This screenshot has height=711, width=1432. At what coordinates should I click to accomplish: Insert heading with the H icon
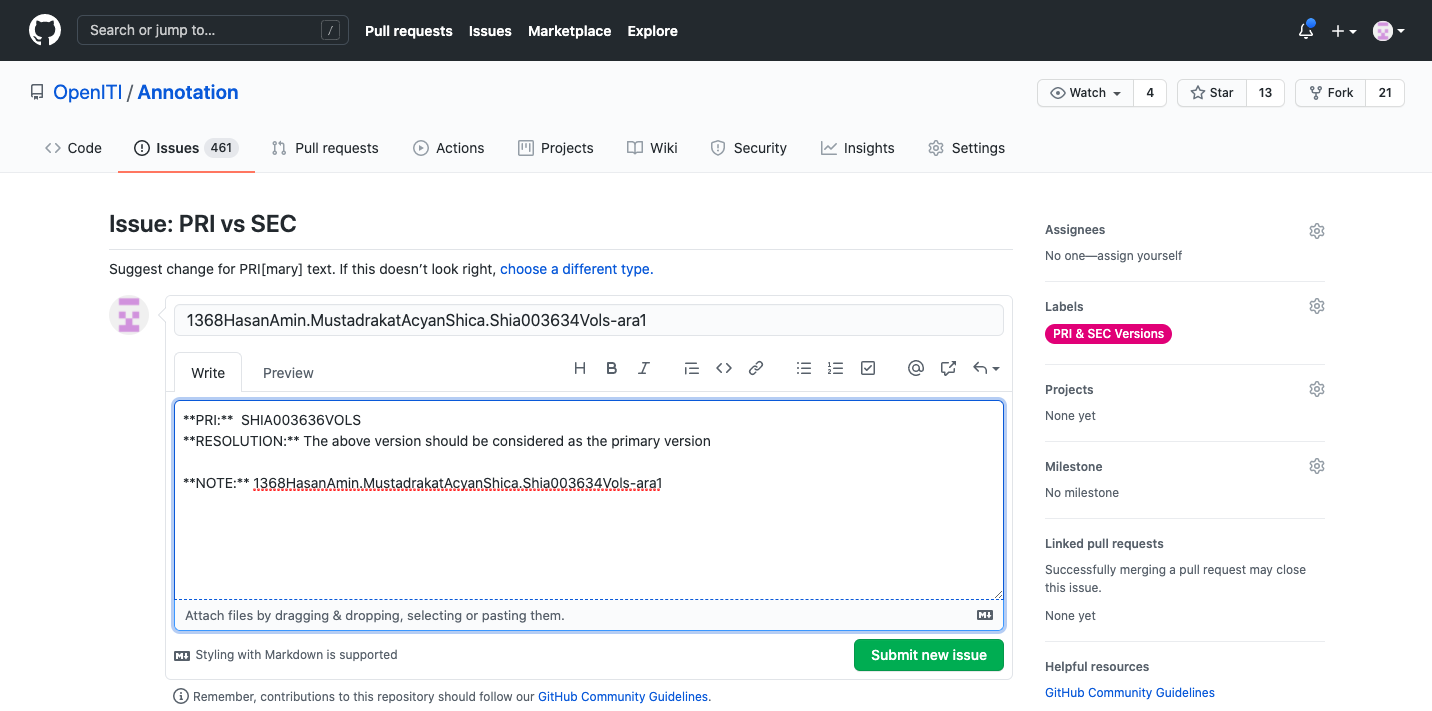click(x=580, y=368)
